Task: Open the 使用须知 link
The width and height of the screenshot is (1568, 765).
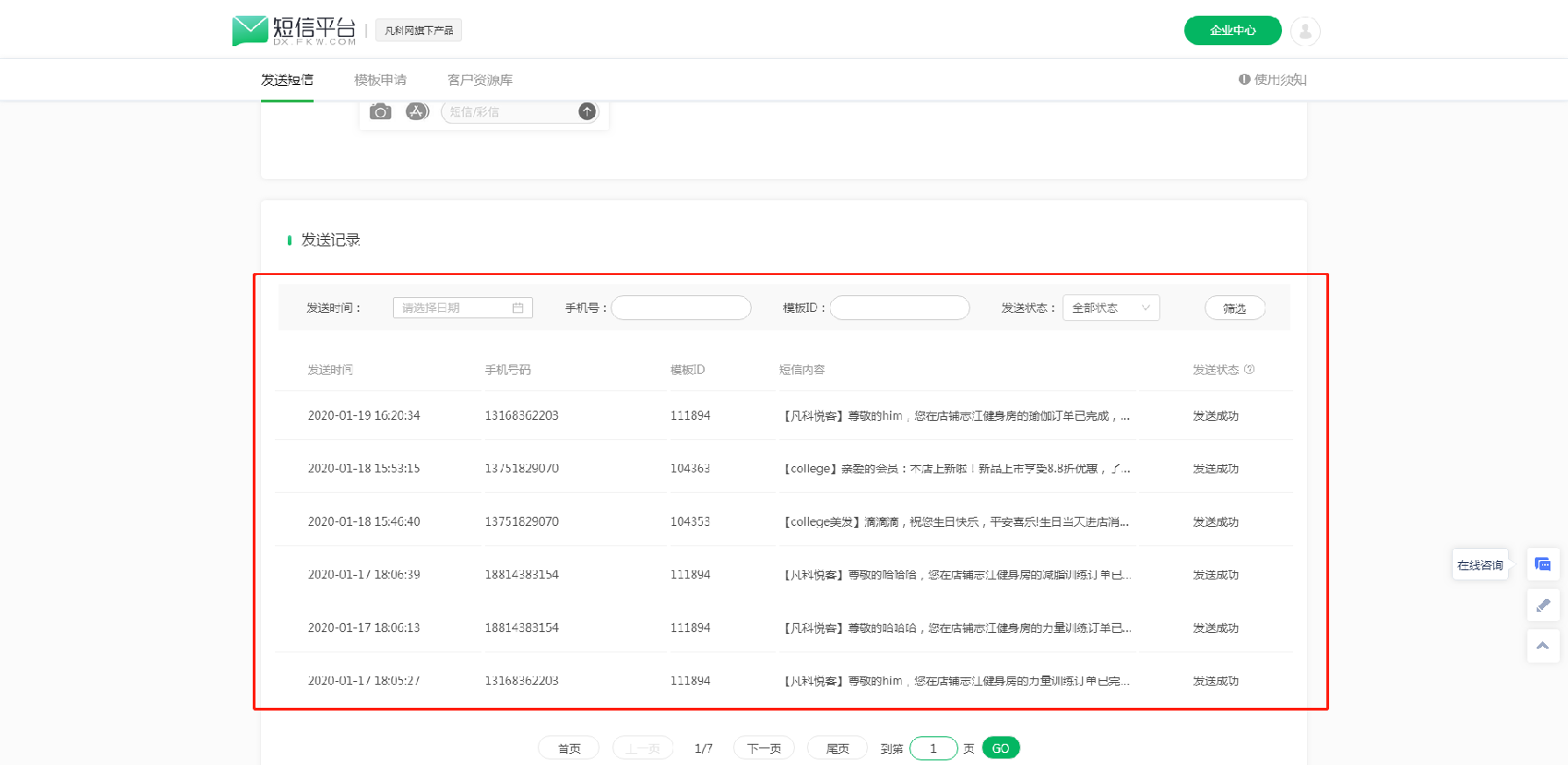Action: 1280,80
